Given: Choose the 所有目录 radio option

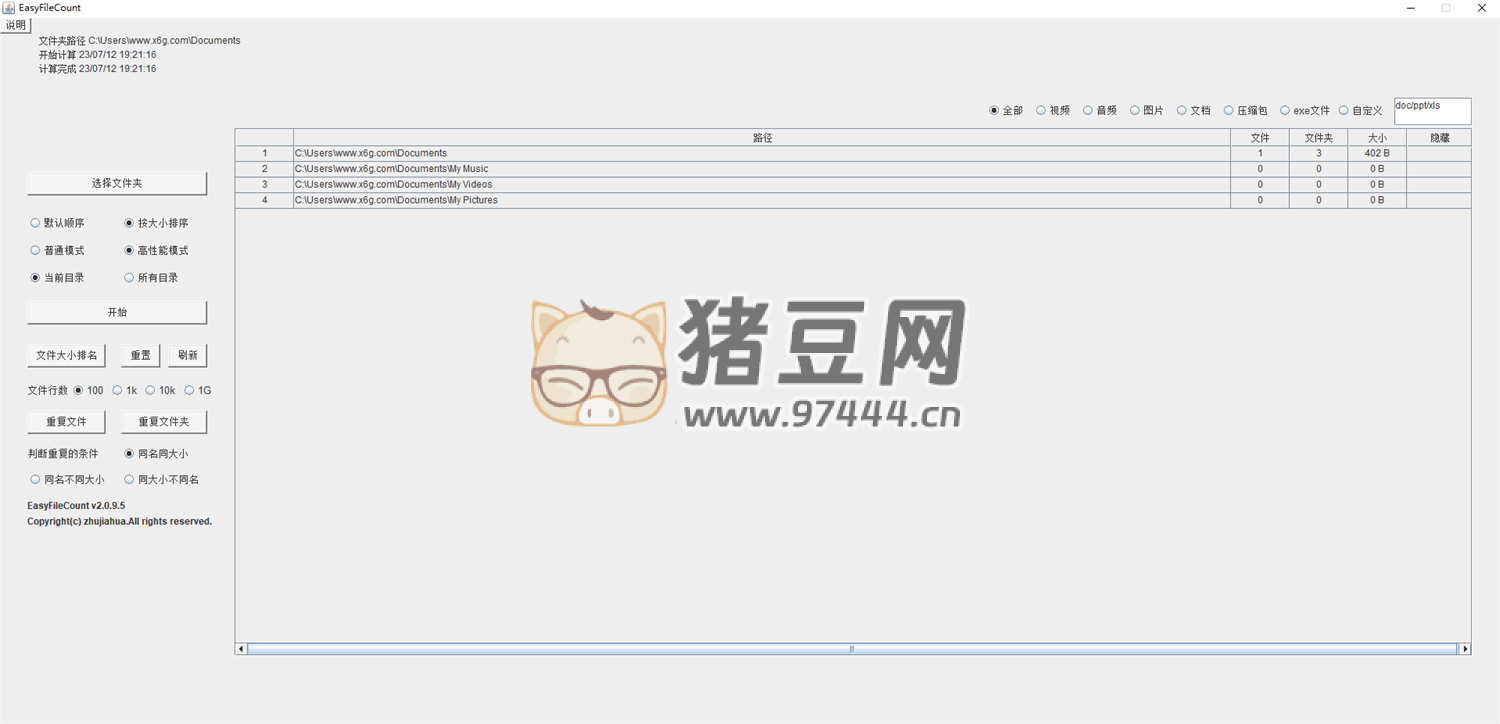Looking at the screenshot, I should [129, 278].
